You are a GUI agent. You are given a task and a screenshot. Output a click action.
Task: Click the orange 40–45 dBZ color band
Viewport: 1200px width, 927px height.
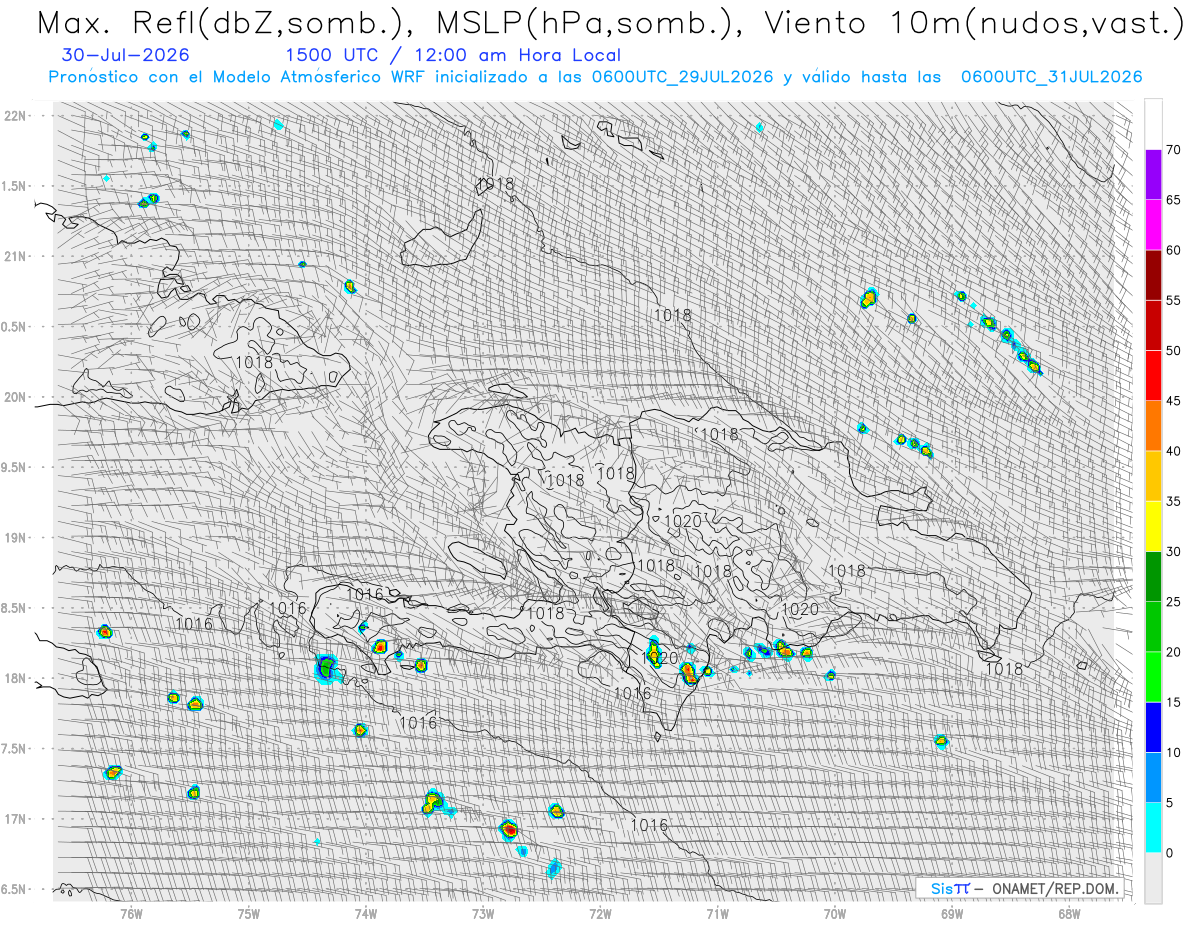click(1153, 426)
